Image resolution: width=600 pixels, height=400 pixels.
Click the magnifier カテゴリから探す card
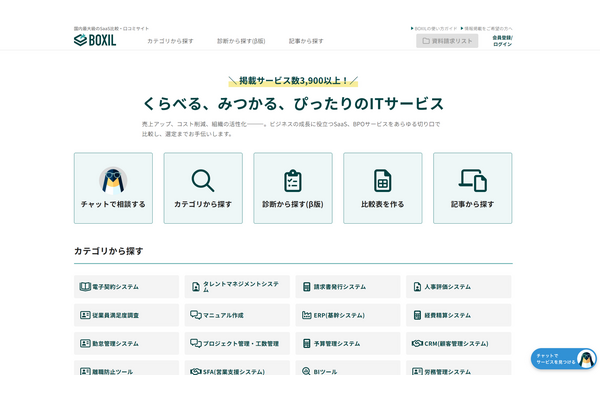[203, 188]
